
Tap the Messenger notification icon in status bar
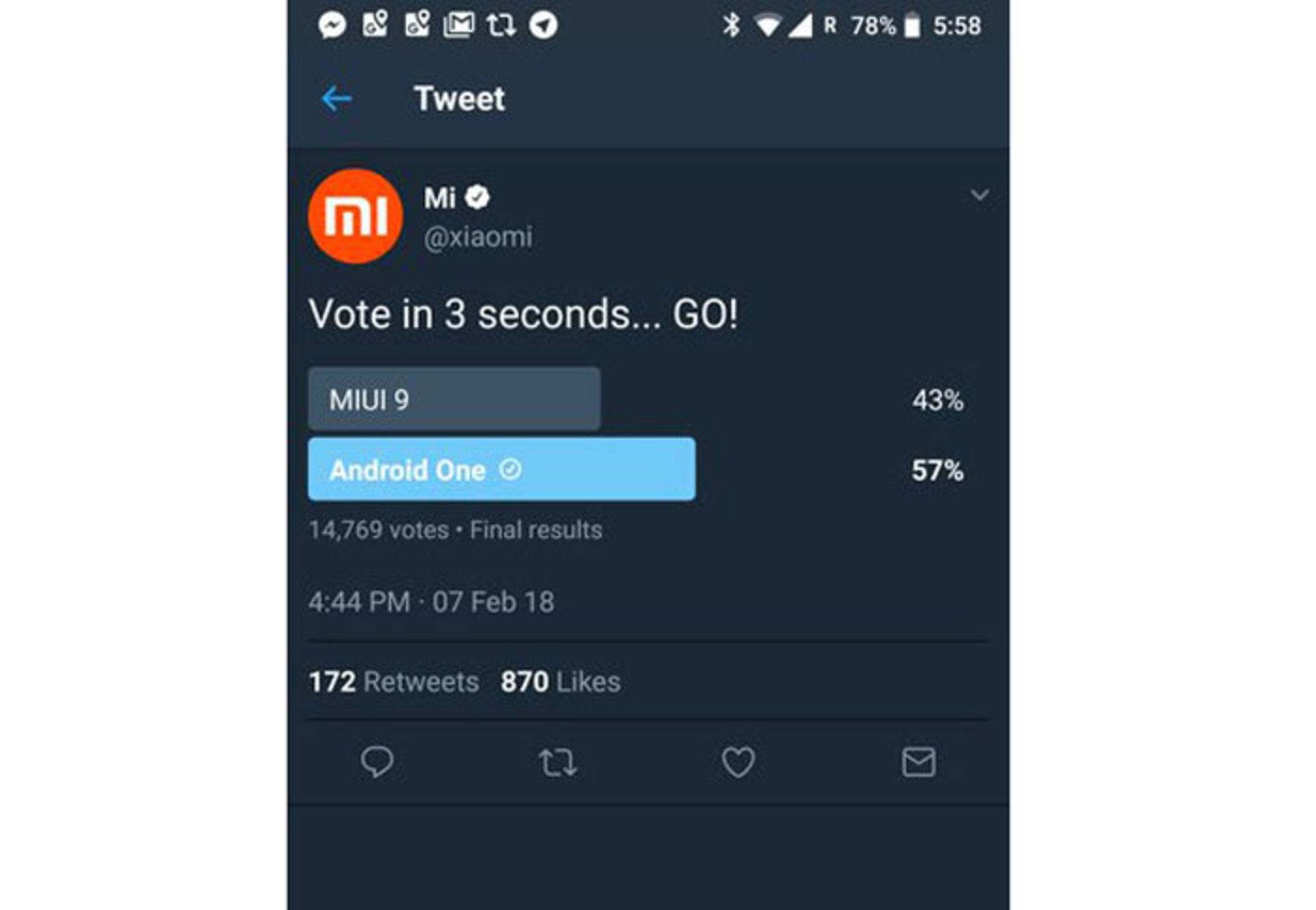332,26
